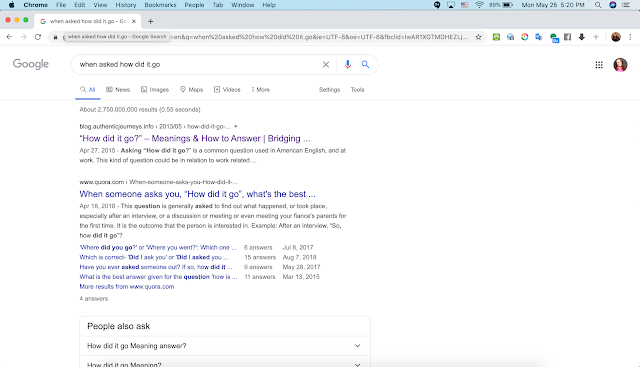The width and height of the screenshot is (640, 367).
Task: Open the Bookmarks menu
Action: tap(160, 5)
